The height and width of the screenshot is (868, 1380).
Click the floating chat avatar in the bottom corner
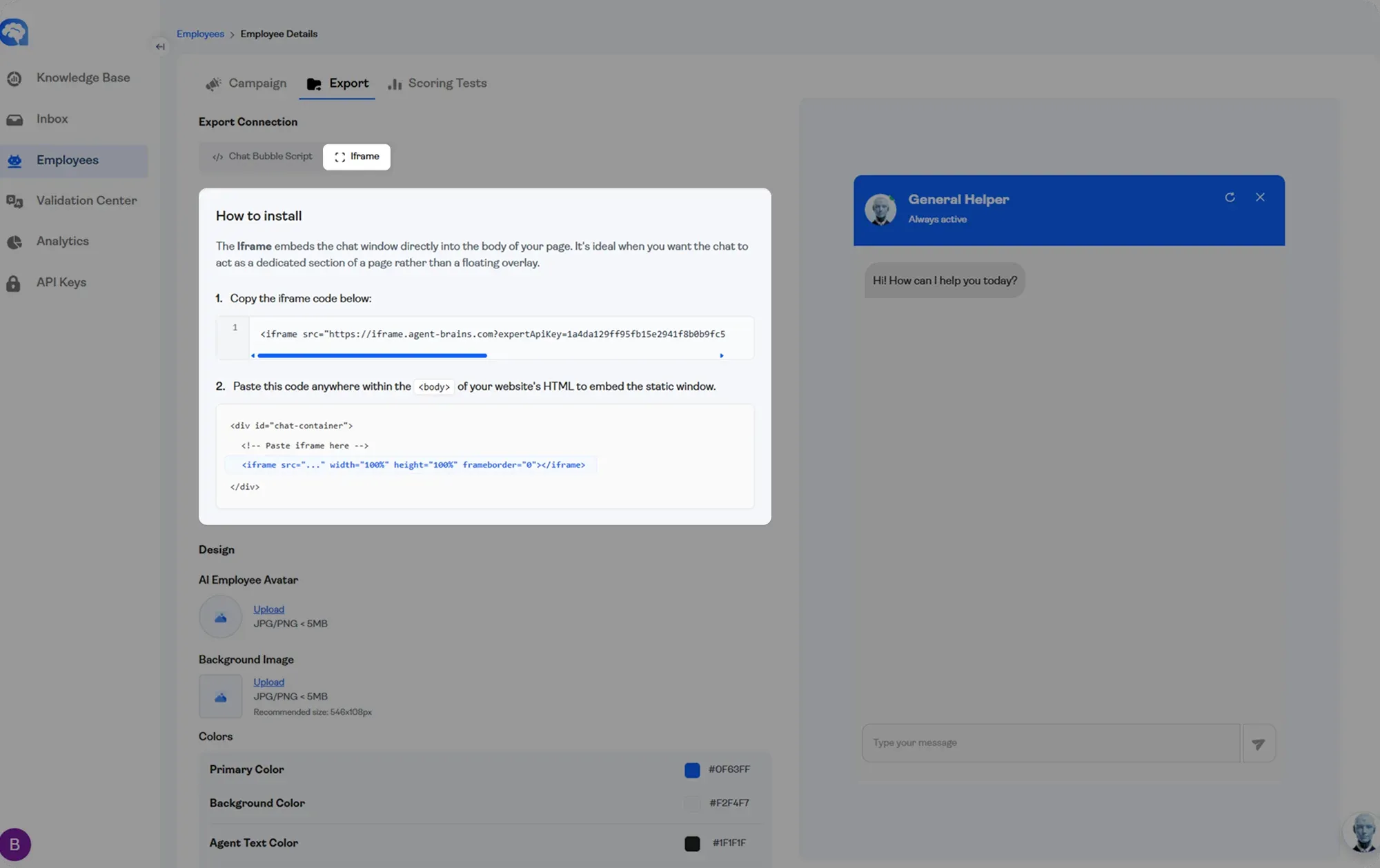1362,832
